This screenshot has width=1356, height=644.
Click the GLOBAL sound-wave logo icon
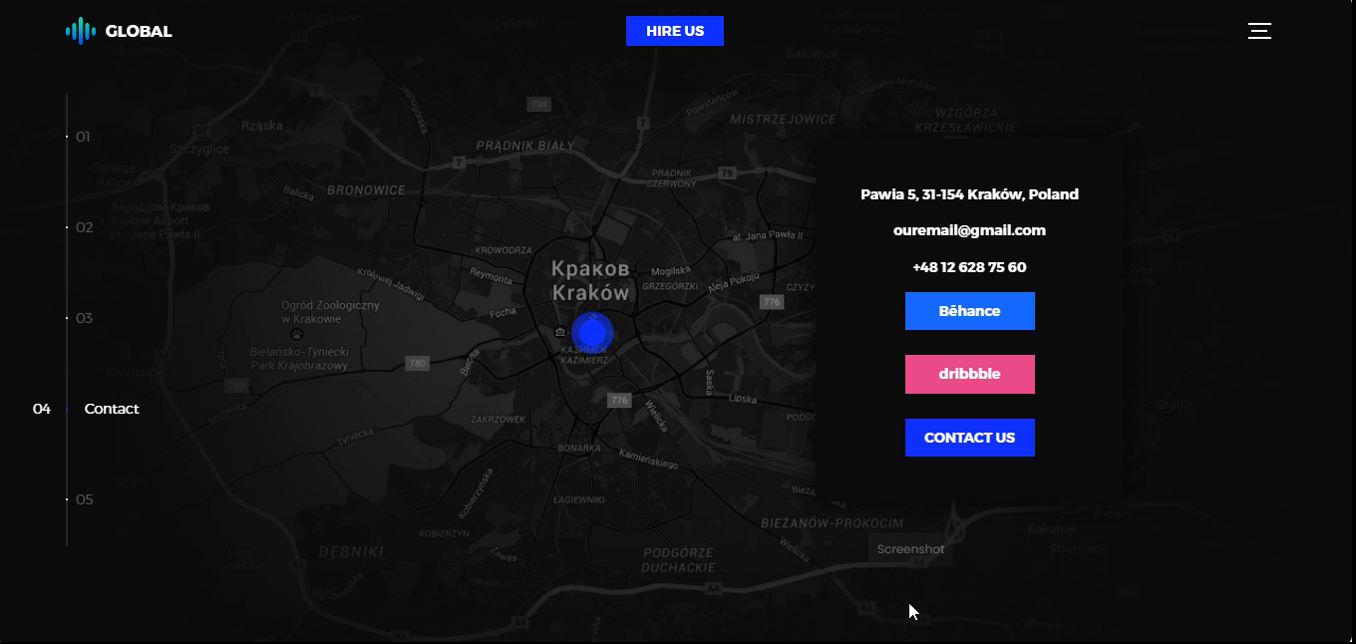pos(81,31)
